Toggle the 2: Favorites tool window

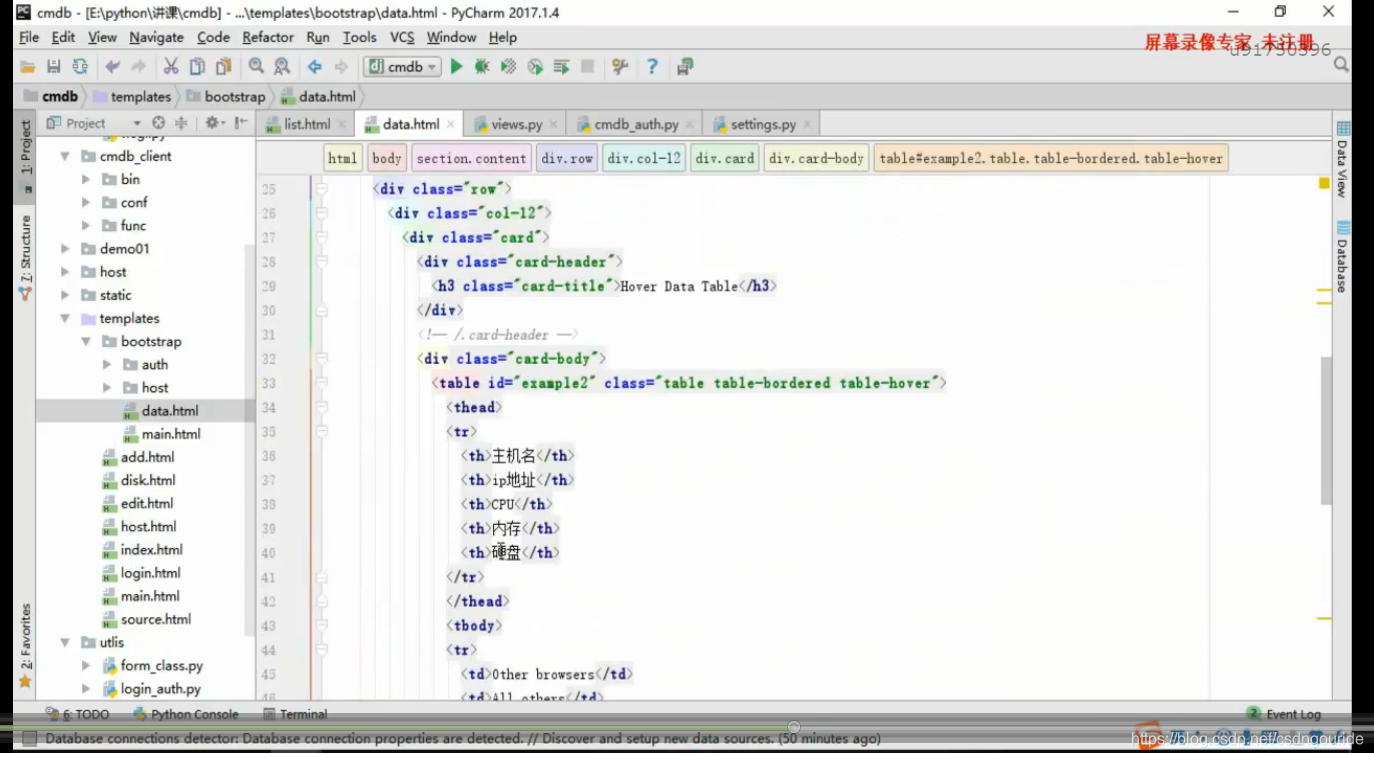click(25, 645)
